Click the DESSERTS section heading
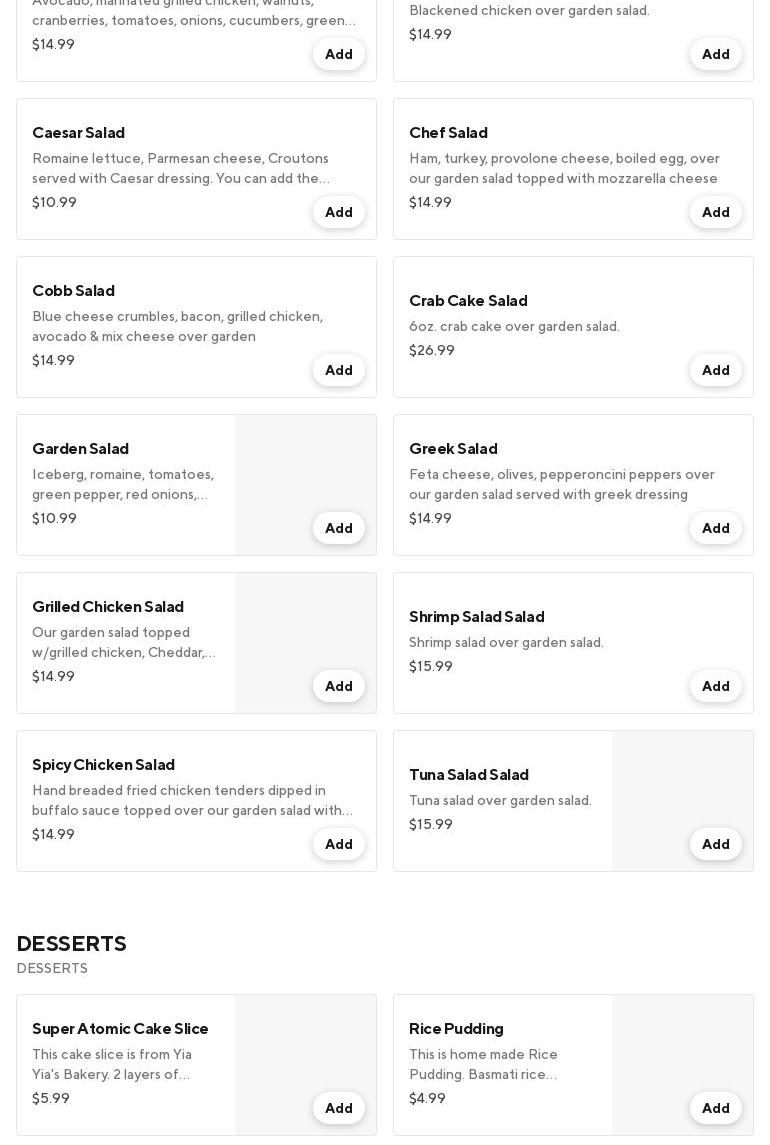This screenshot has width=770, height=1145. [71, 943]
